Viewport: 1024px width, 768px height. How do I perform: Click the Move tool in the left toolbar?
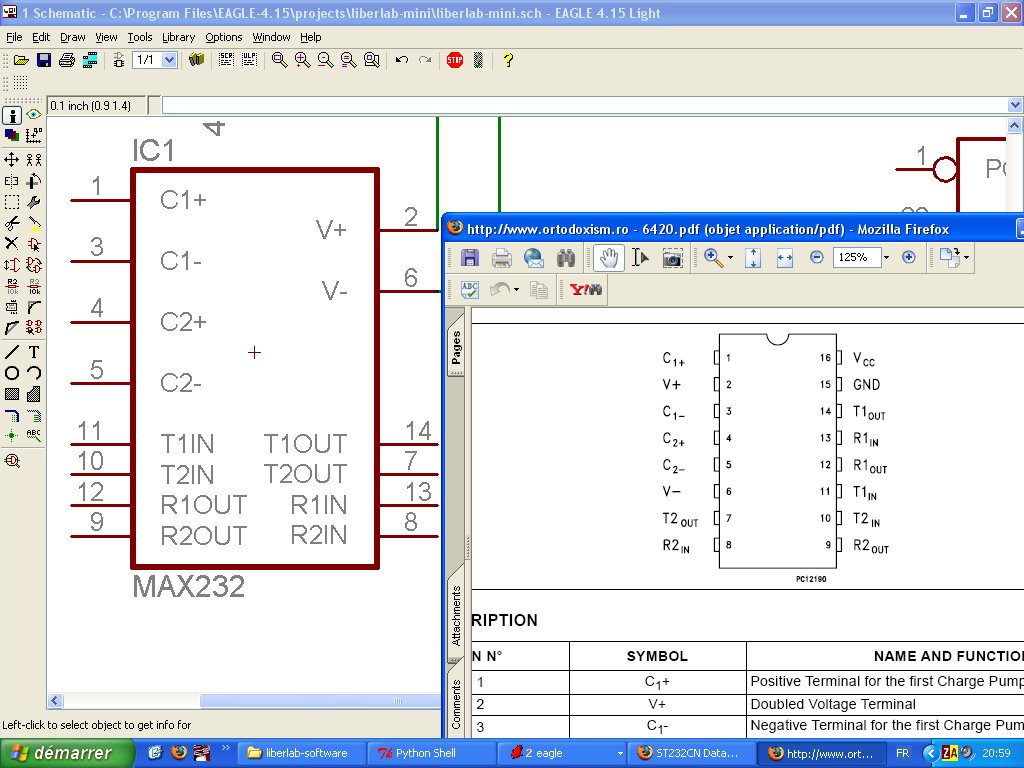pos(12,159)
